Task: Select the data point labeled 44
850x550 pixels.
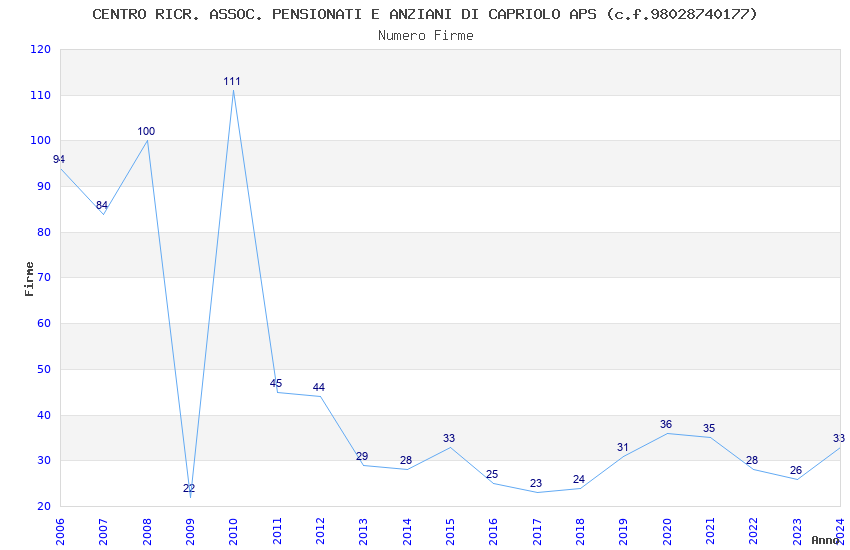Action: (319, 387)
